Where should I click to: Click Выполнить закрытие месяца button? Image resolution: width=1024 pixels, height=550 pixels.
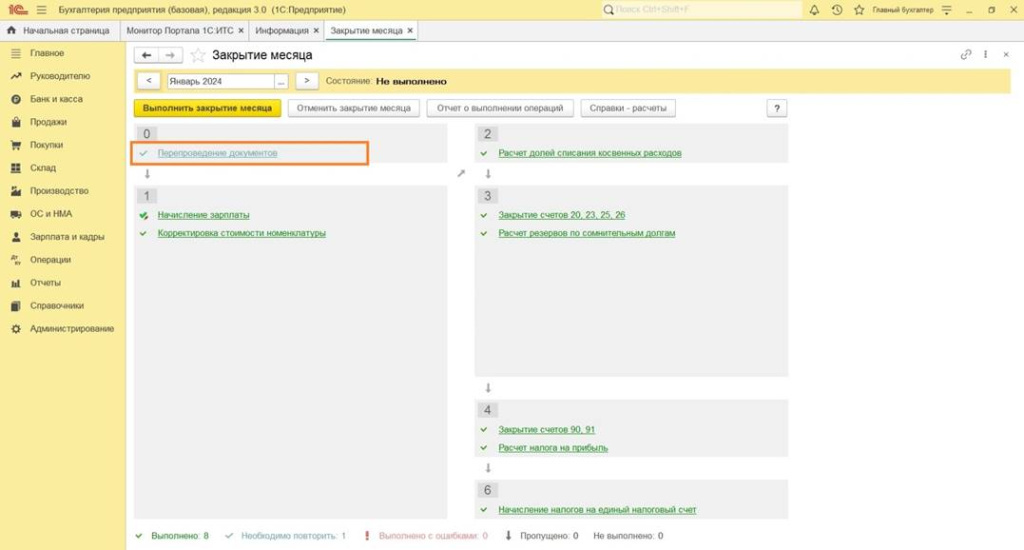pos(207,108)
